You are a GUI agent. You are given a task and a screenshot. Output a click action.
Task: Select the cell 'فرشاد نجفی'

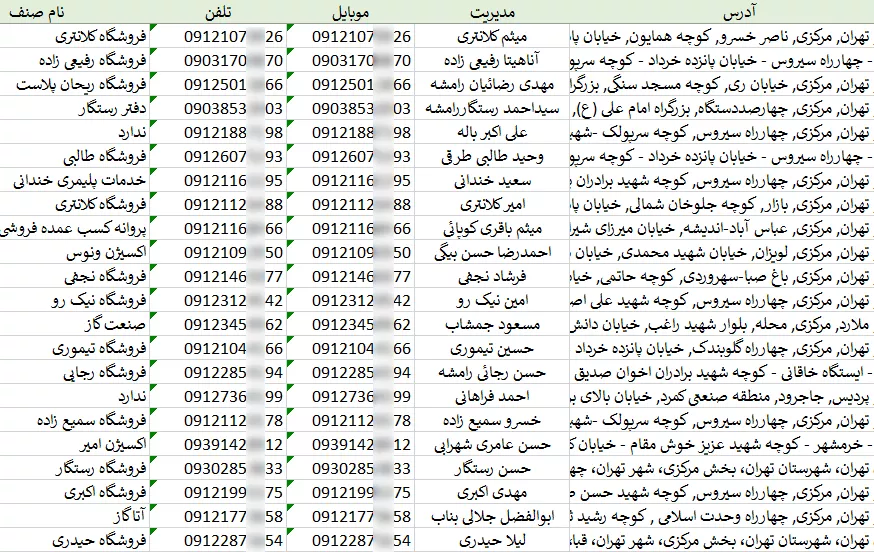click(492, 276)
